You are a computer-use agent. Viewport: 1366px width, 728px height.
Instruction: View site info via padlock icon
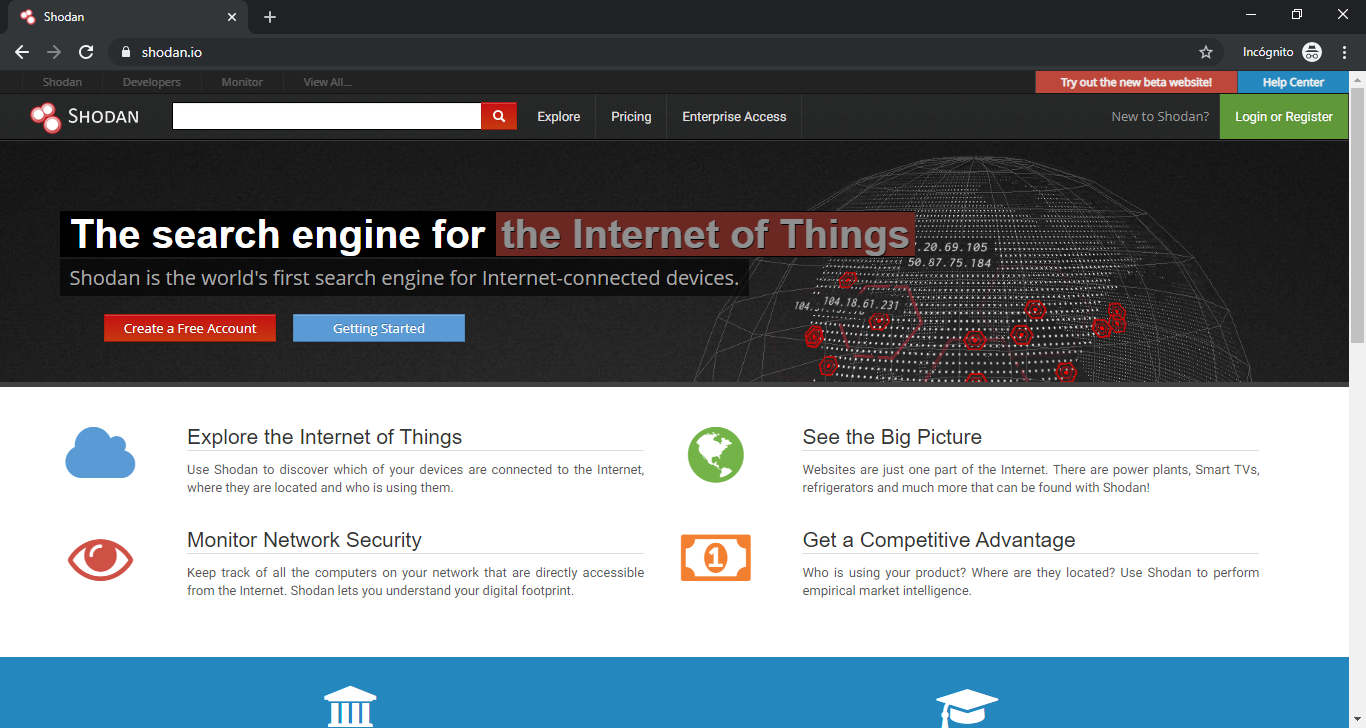126,52
